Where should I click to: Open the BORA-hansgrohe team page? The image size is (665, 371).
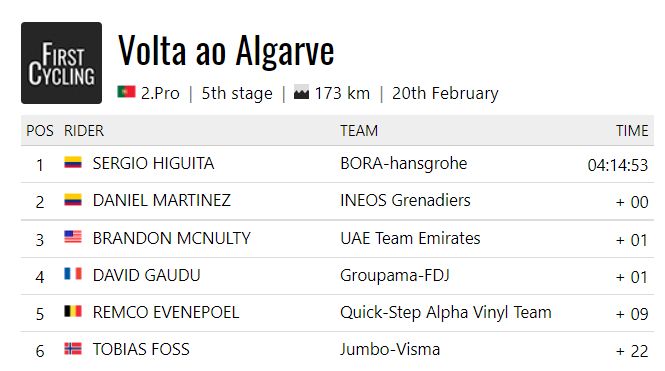403,164
